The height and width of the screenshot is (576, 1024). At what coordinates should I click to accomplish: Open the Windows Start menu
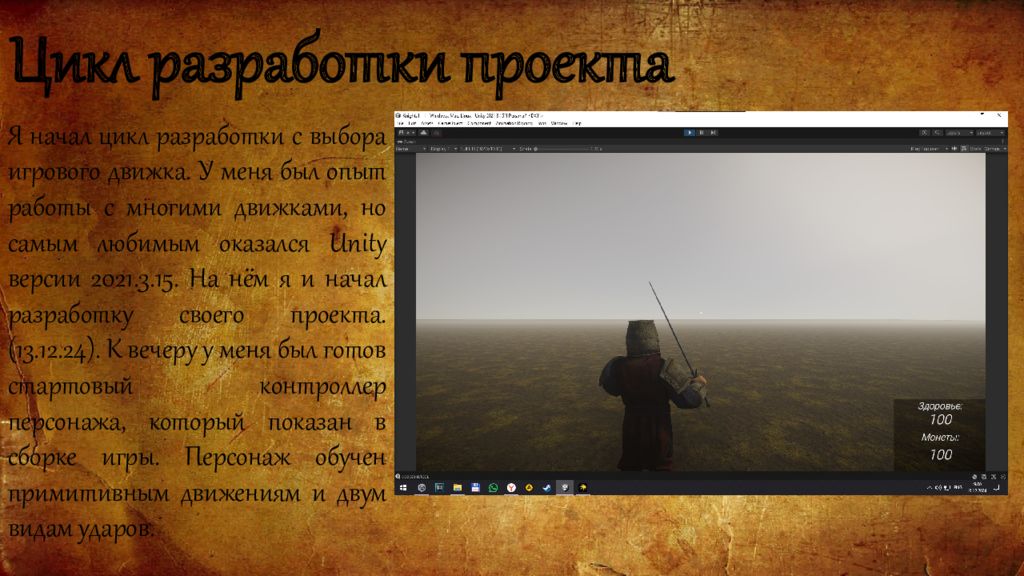point(404,488)
